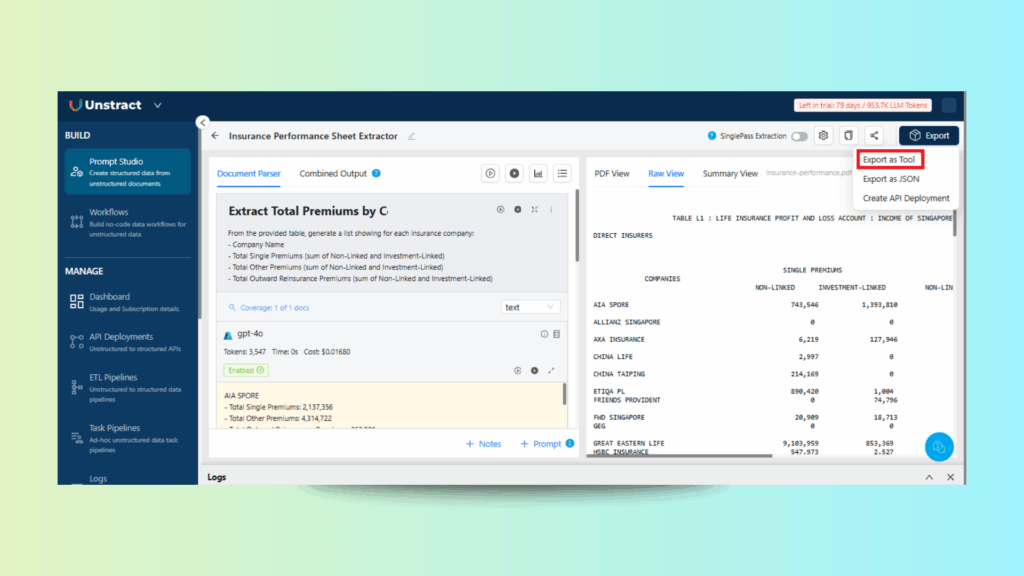Open the settings gear in the top toolbar
The width and height of the screenshot is (1024, 576).
823,136
